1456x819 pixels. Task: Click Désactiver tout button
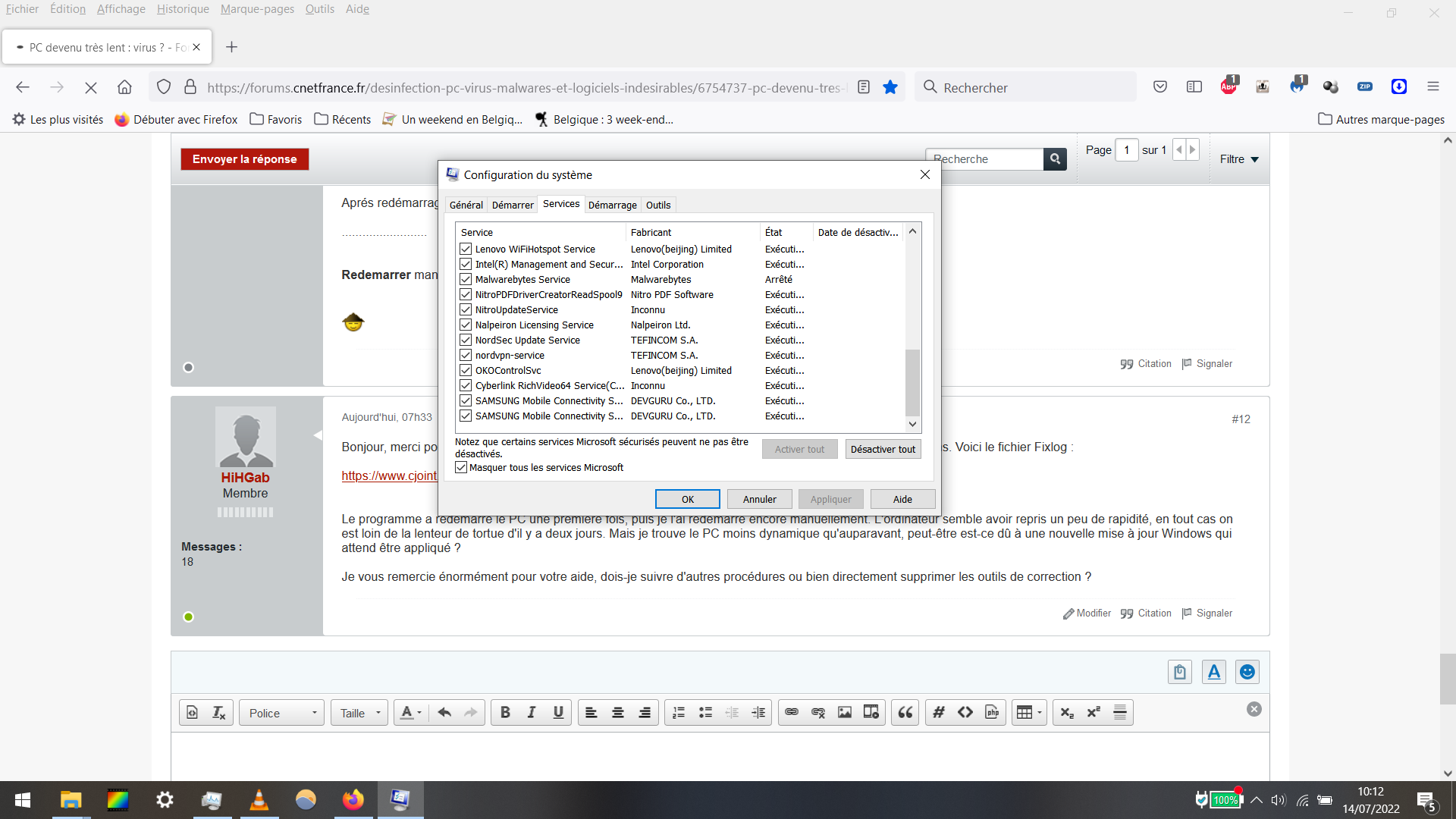coord(883,449)
